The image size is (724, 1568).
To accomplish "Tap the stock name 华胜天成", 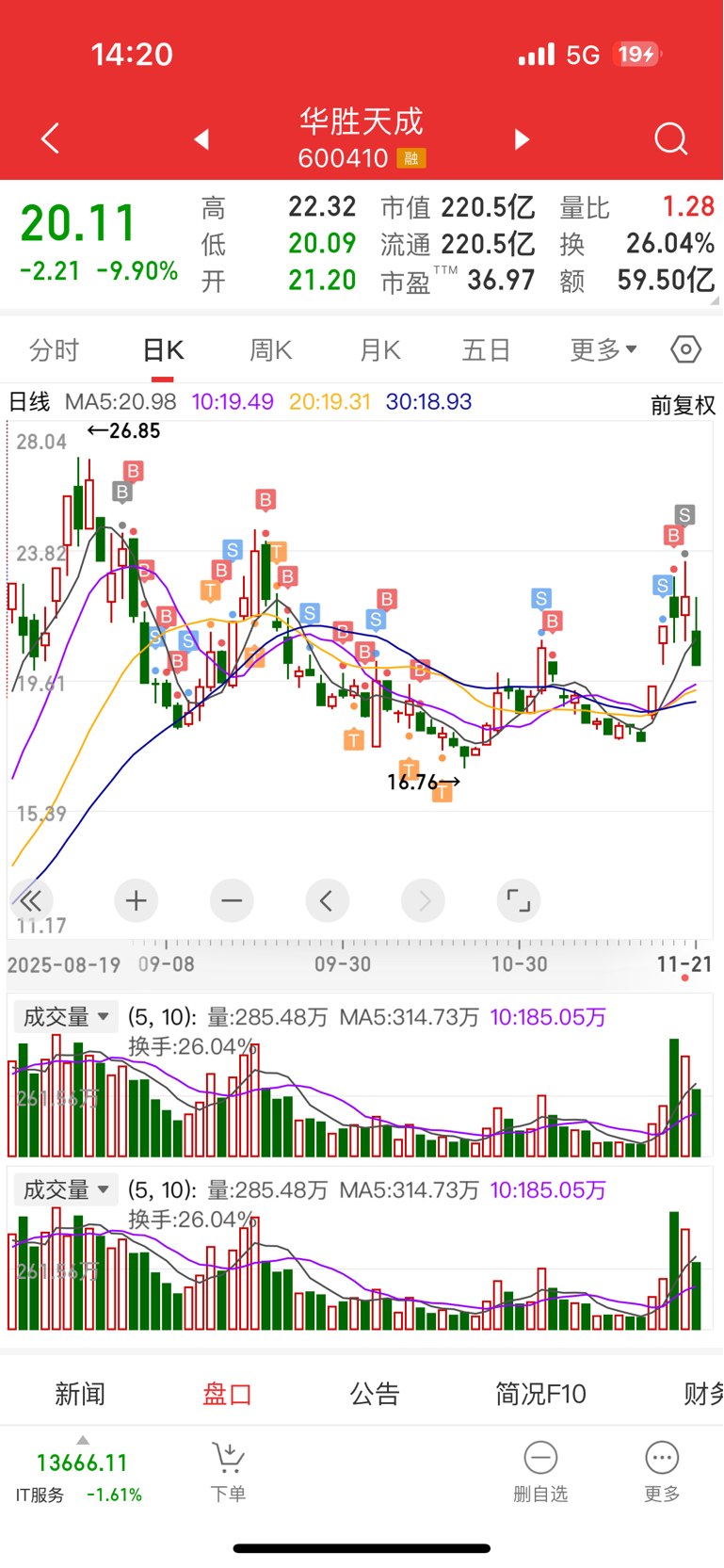I will 362,121.
